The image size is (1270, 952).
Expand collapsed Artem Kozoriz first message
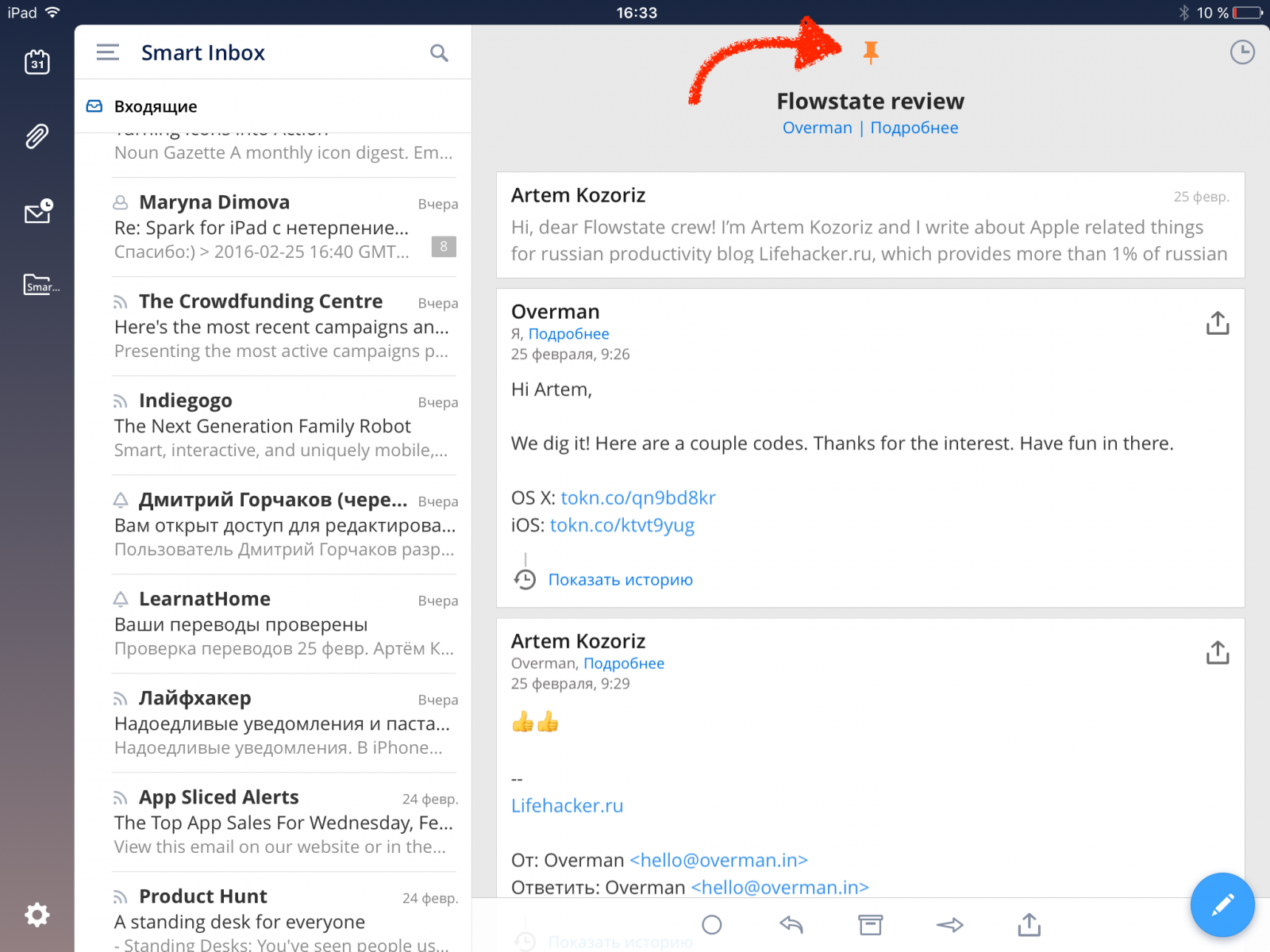[x=870, y=225]
